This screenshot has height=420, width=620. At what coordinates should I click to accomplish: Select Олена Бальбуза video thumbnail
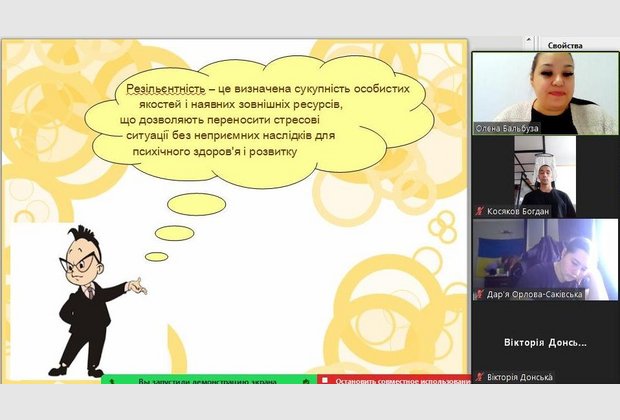tap(545, 93)
